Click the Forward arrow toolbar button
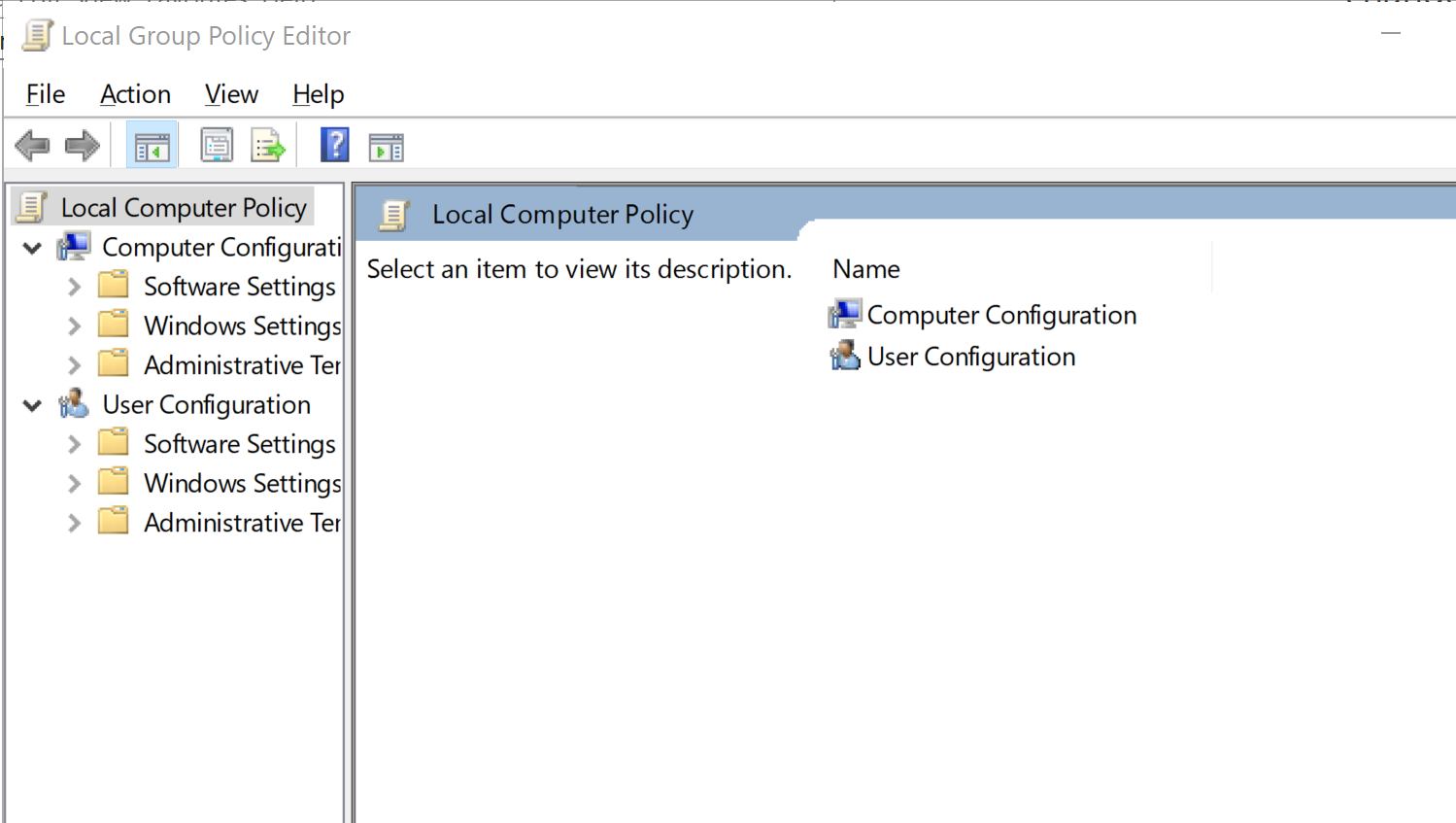Viewport: 1456px width, 823px height. (83, 147)
